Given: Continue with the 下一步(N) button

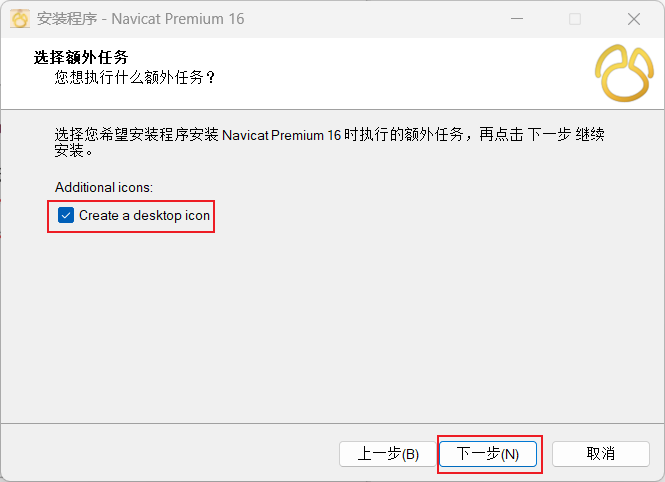Looking at the screenshot, I should [x=488, y=454].
